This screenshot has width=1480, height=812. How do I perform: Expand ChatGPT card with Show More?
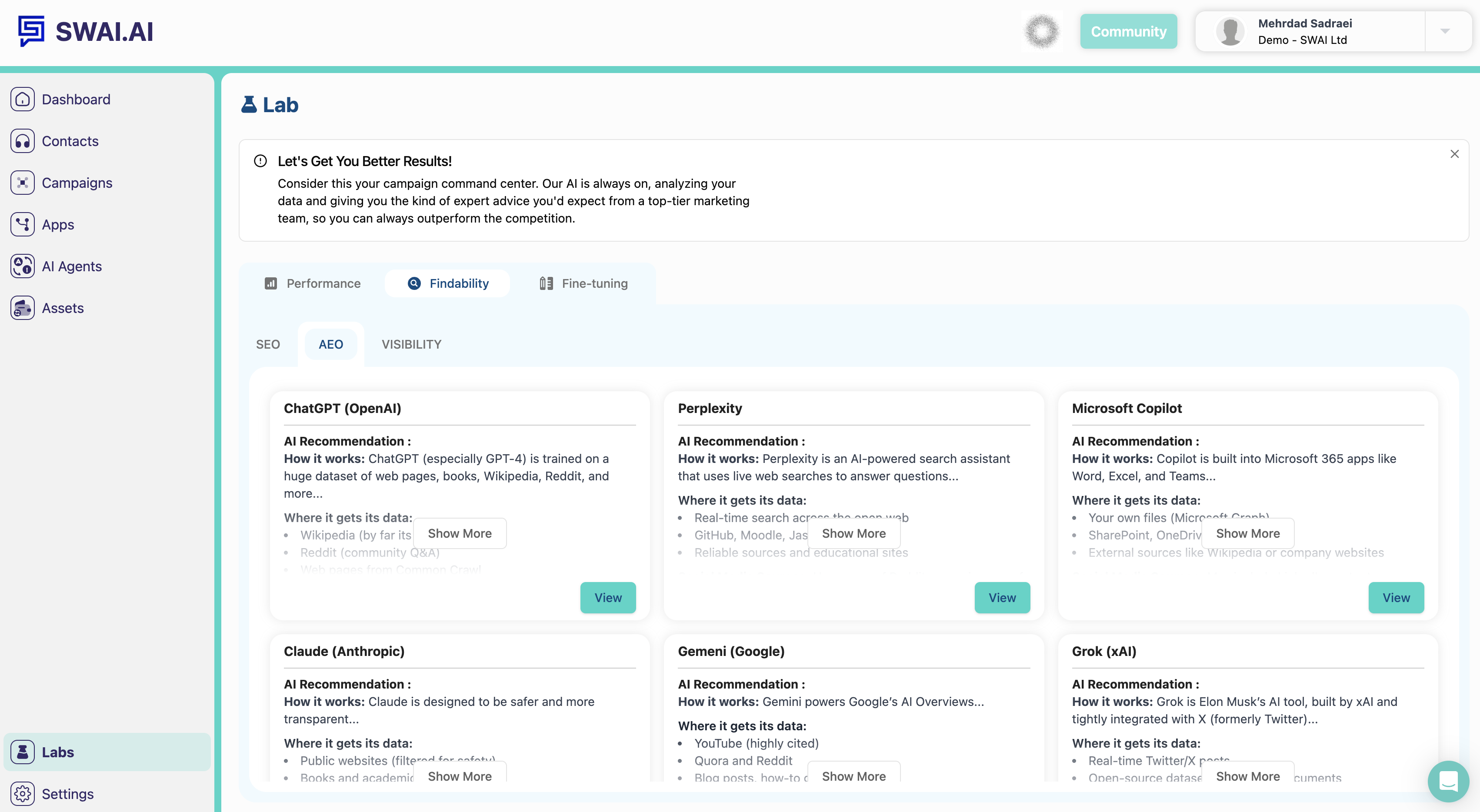pyautogui.click(x=460, y=533)
